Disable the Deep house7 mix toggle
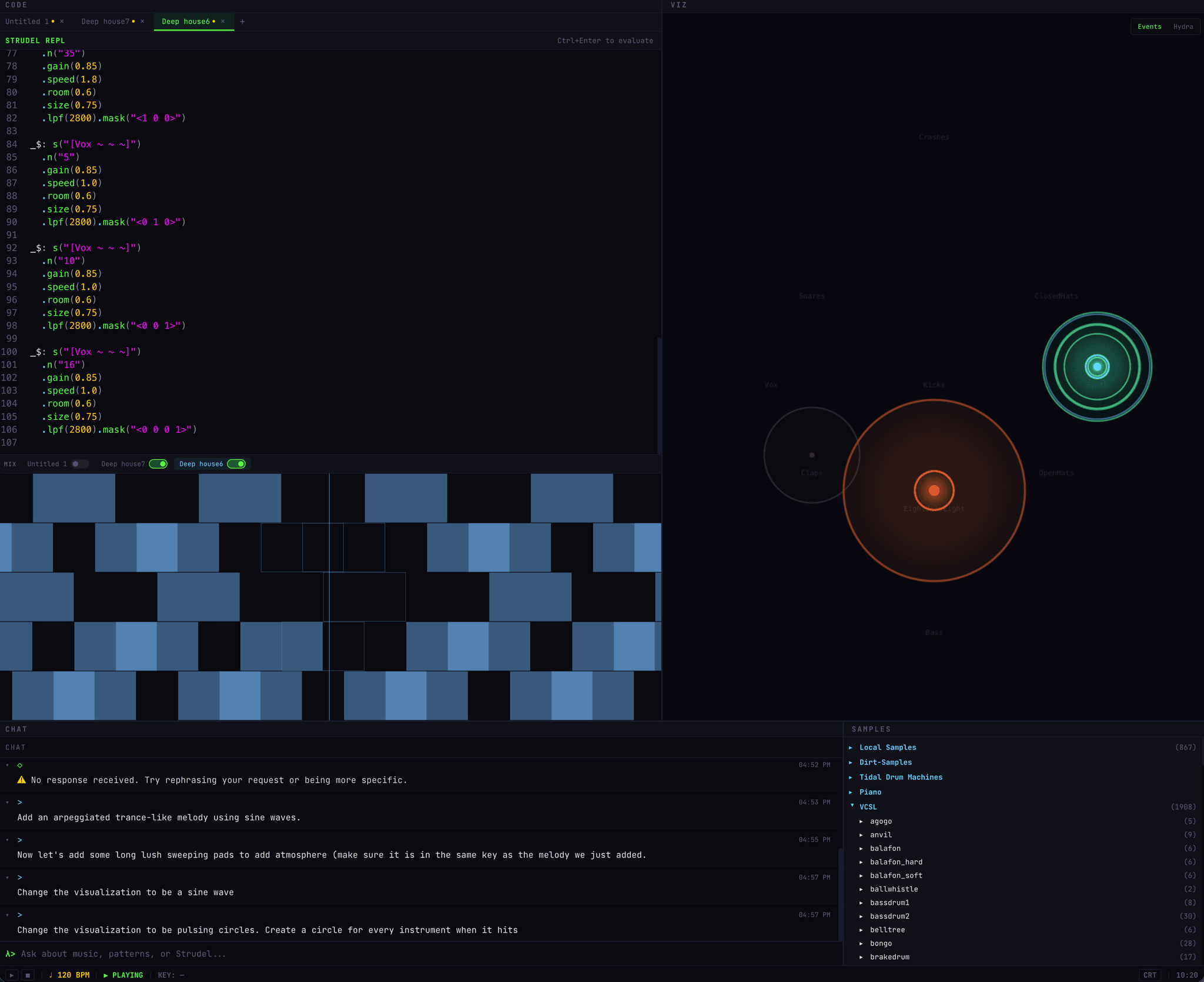The width and height of the screenshot is (1204, 982). (158, 464)
